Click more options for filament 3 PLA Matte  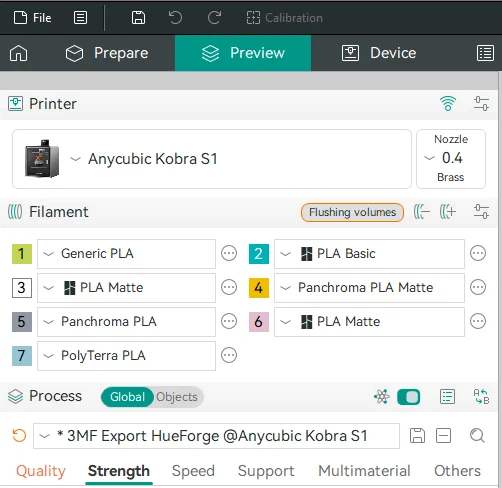(x=229, y=287)
